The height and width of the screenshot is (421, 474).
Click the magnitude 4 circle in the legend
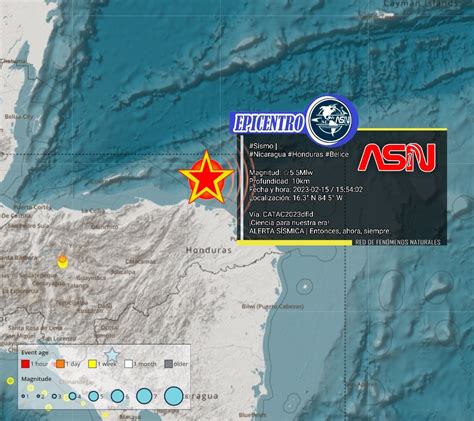(x=72, y=396)
